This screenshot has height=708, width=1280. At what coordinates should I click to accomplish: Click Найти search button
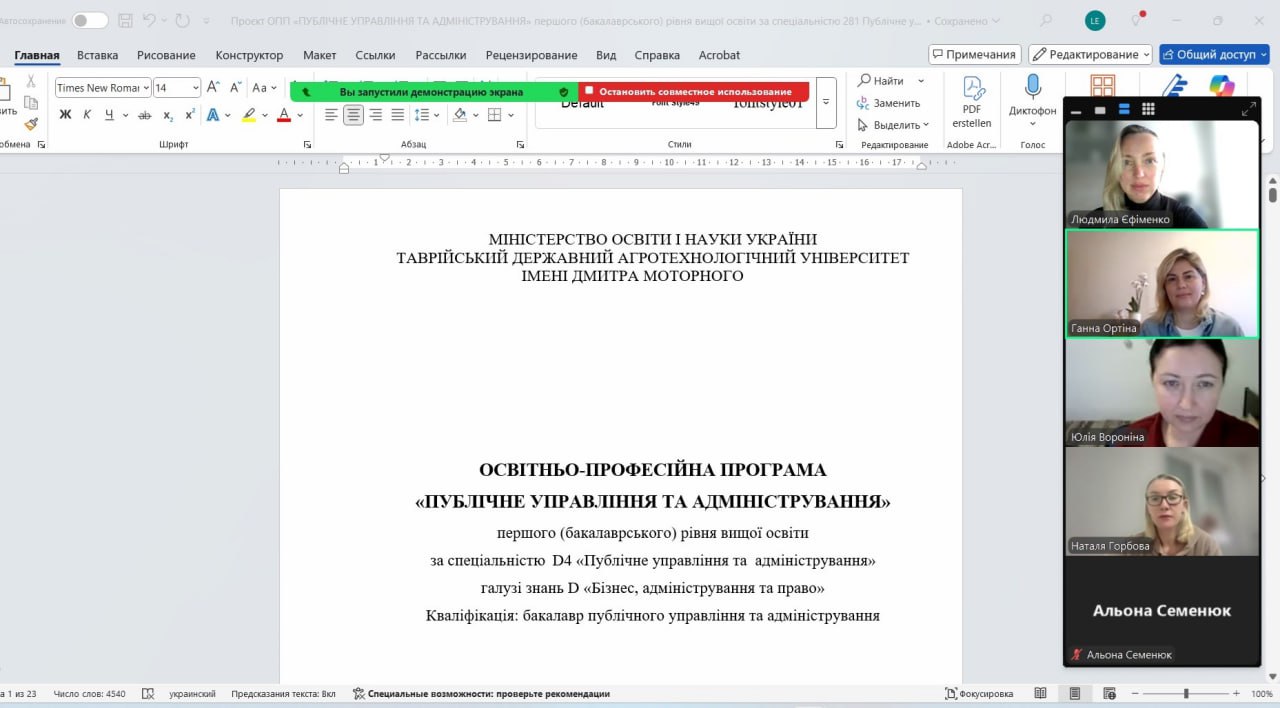(x=880, y=81)
